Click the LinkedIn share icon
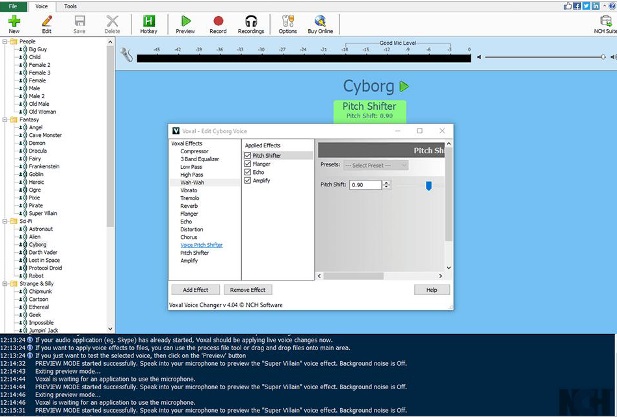 point(596,6)
